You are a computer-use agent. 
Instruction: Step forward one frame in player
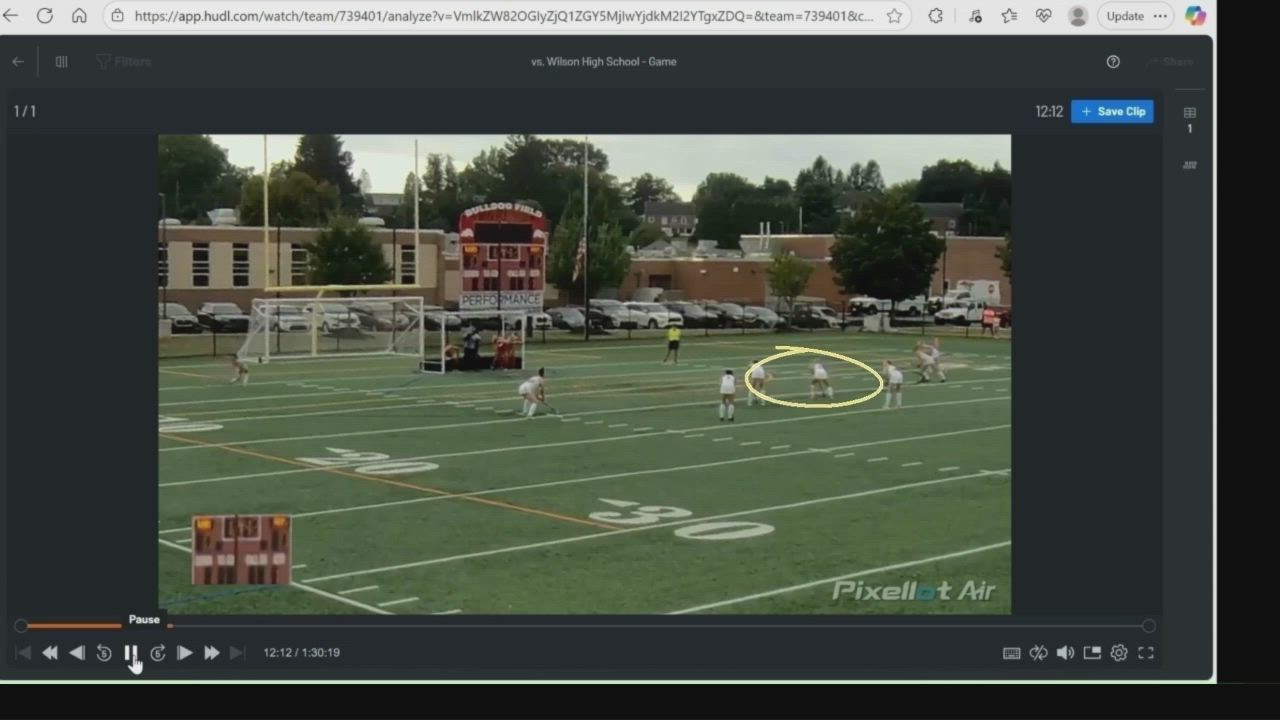185,653
